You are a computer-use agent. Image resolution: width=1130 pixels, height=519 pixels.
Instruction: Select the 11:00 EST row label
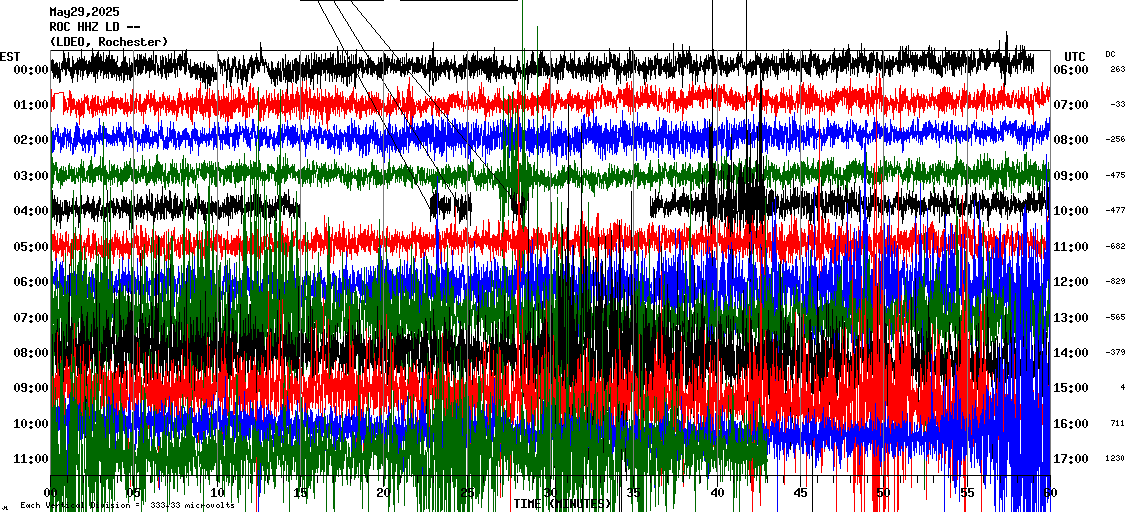tap(31, 459)
